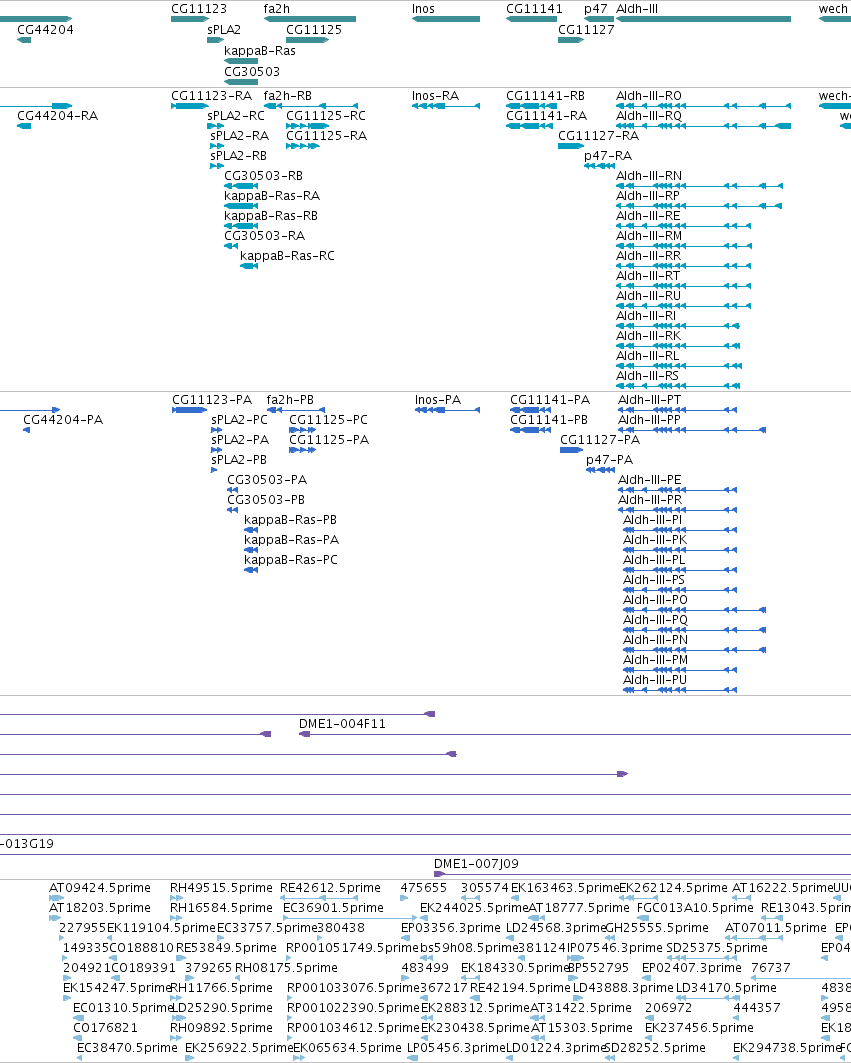Screen dimensions: 851x1063
Task: Click the CG11141-PA protein label
Action: (550, 399)
